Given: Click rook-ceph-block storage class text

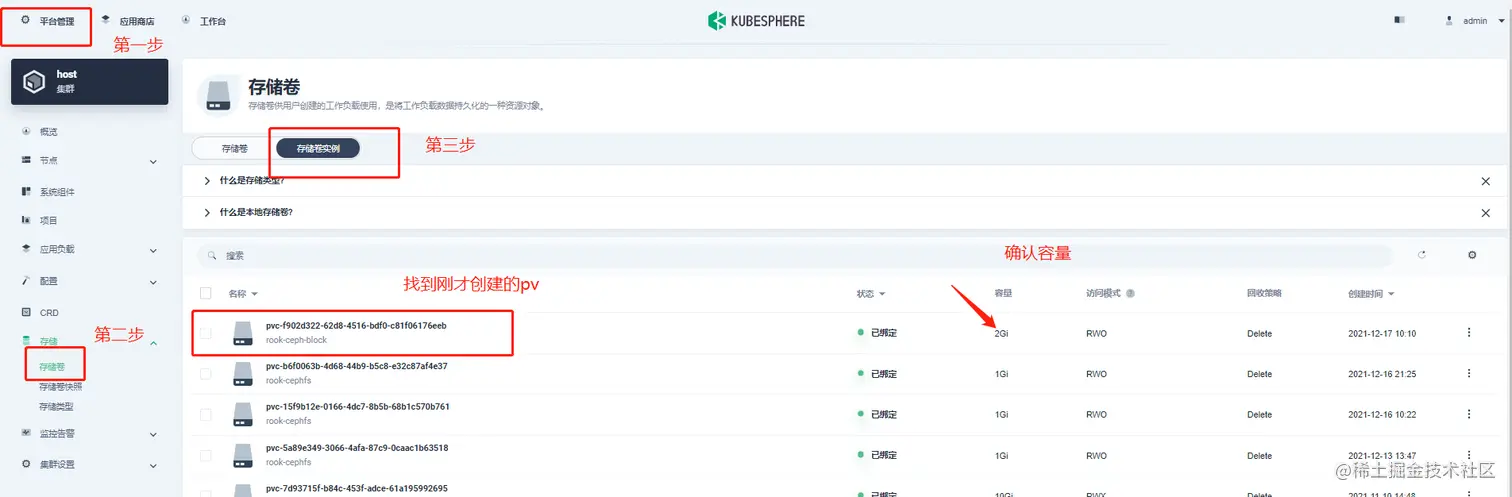Looking at the screenshot, I should point(296,340).
